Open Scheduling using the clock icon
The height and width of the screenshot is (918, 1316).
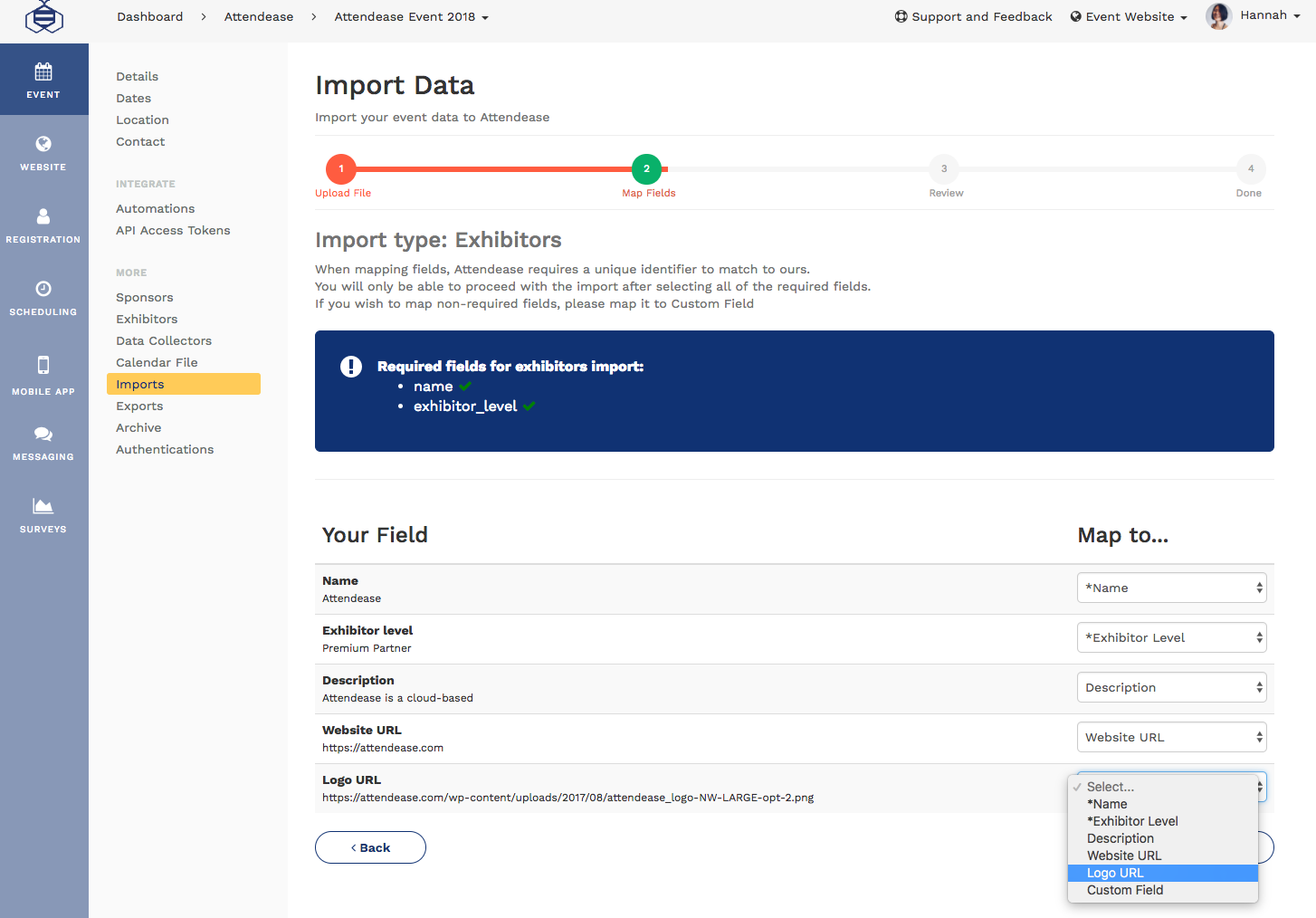43,290
